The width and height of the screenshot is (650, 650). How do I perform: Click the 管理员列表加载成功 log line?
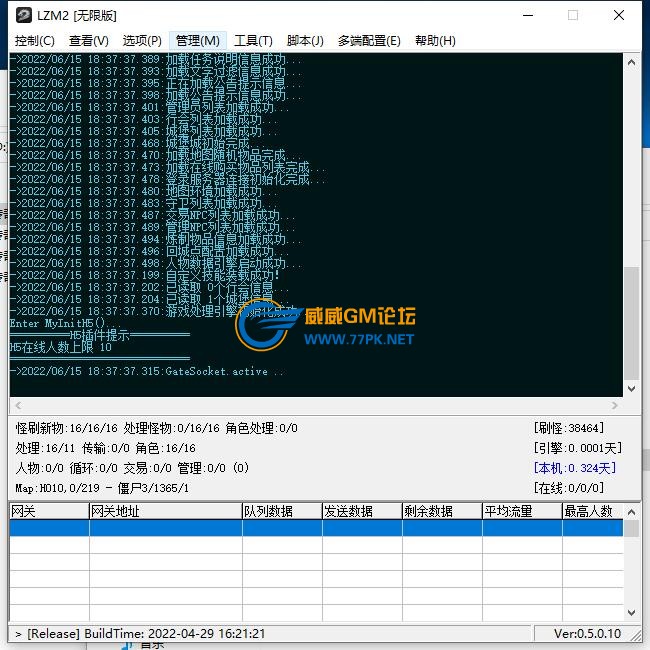(x=150, y=107)
